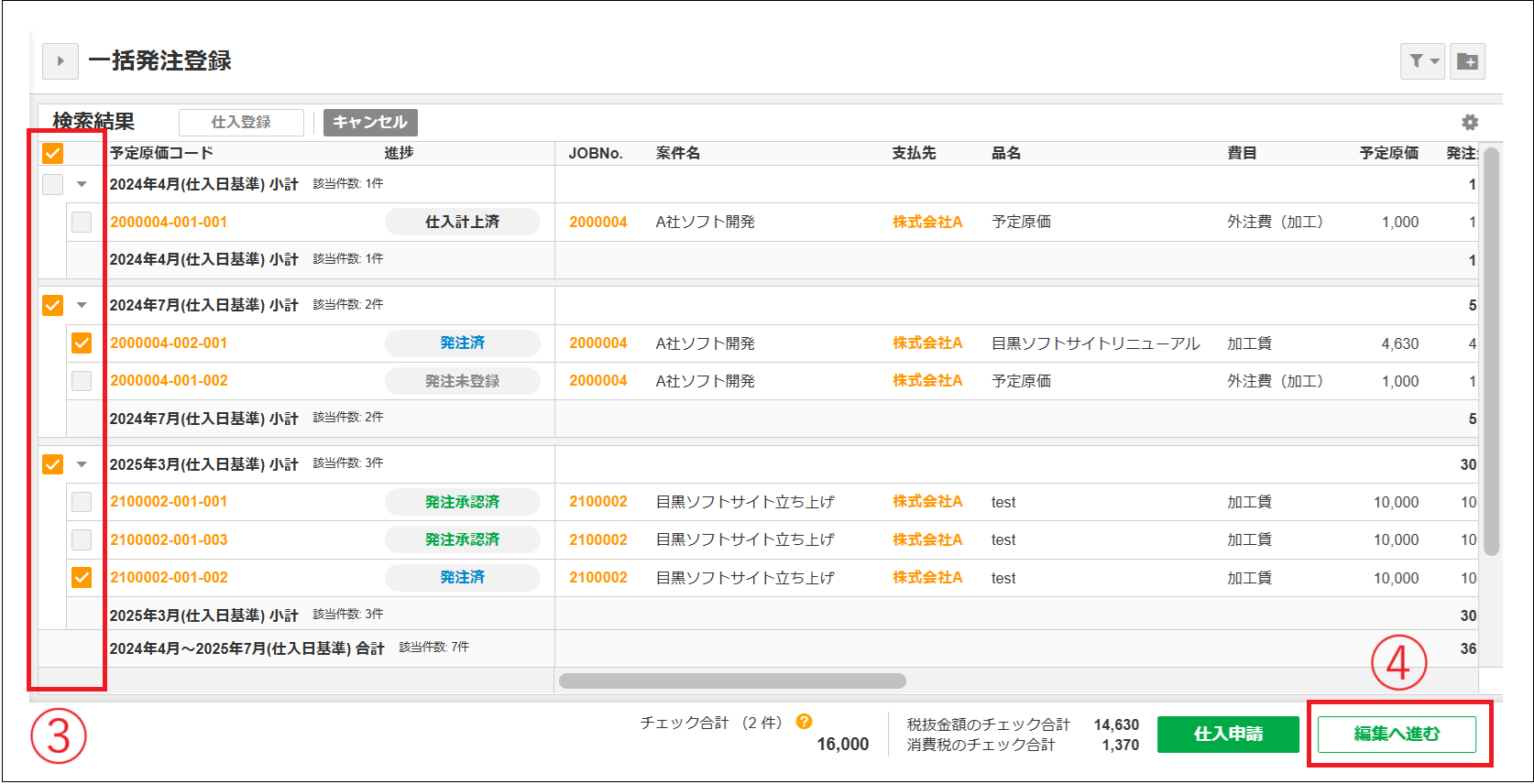Click the キャンセル button
Viewport: 1534px width, 784px height.
[370, 123]
